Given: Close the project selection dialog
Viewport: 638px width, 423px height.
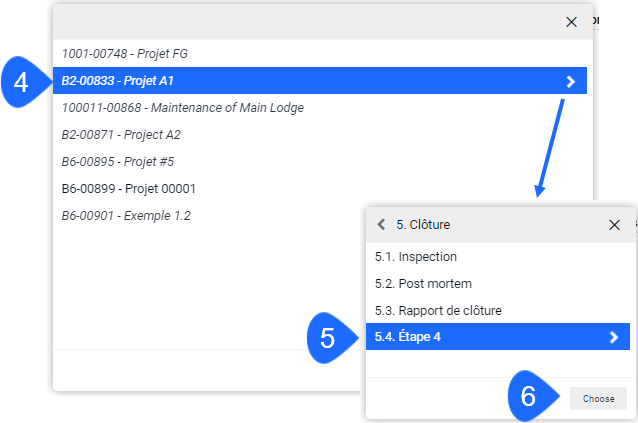Looking at the screenshot, I should (571, 22).
